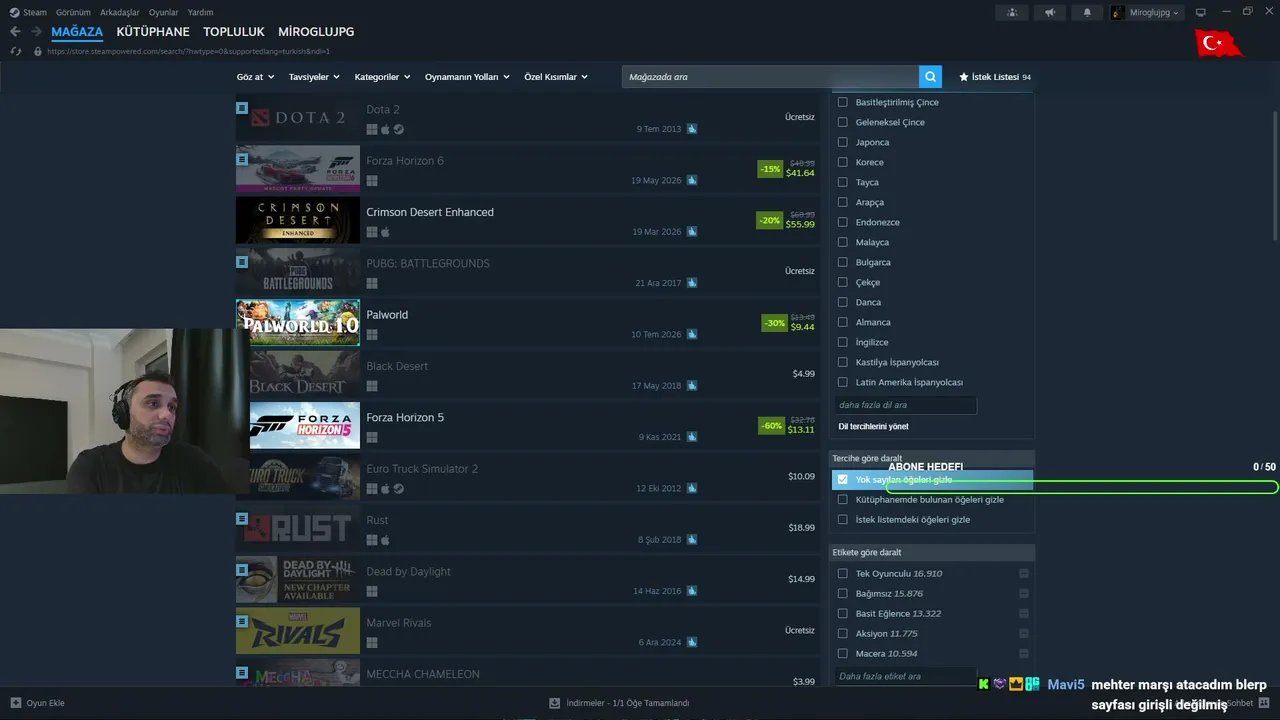Open the Göz at dropdown
Viewport: 1280px width, 720px height.
click(255, 77)
